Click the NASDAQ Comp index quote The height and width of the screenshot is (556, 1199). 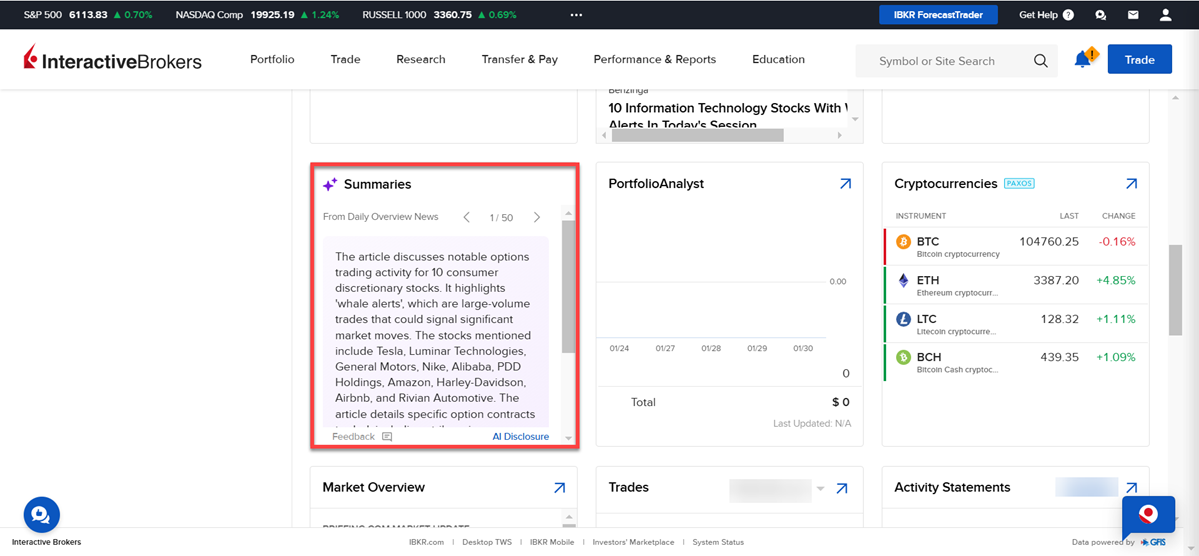258,15
